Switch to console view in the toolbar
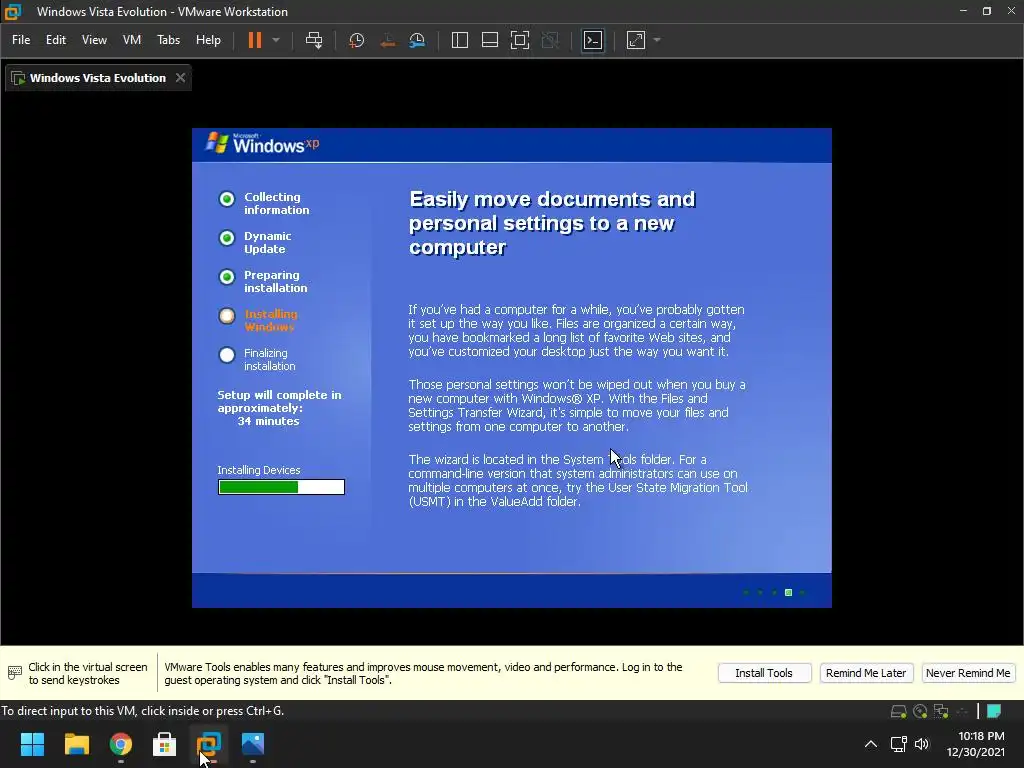This screenshot has width=1024, height=768. 593,40
